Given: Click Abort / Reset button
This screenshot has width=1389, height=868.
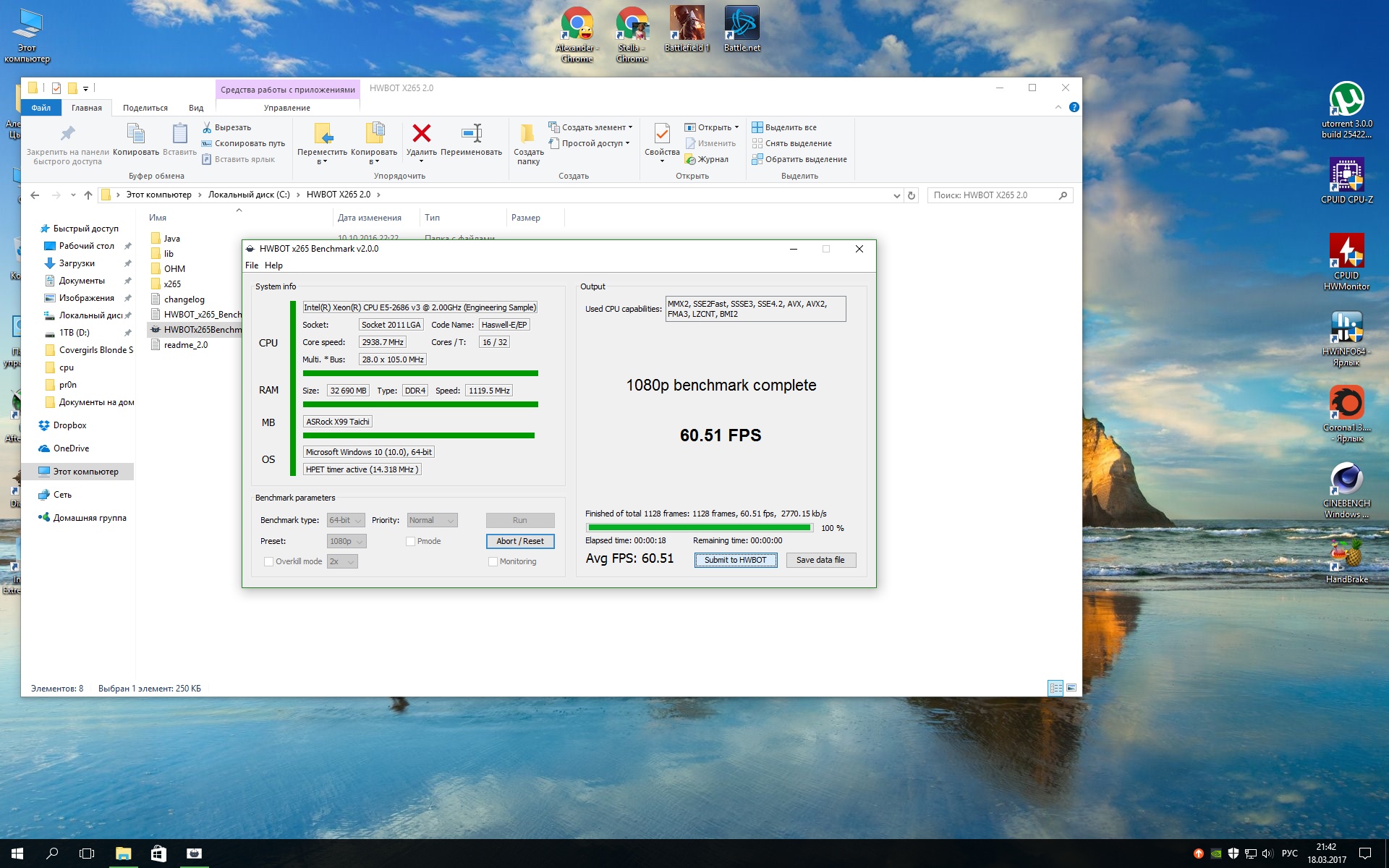Looking at the screenshot, I should pyautogui.click(x=520, y=541).
